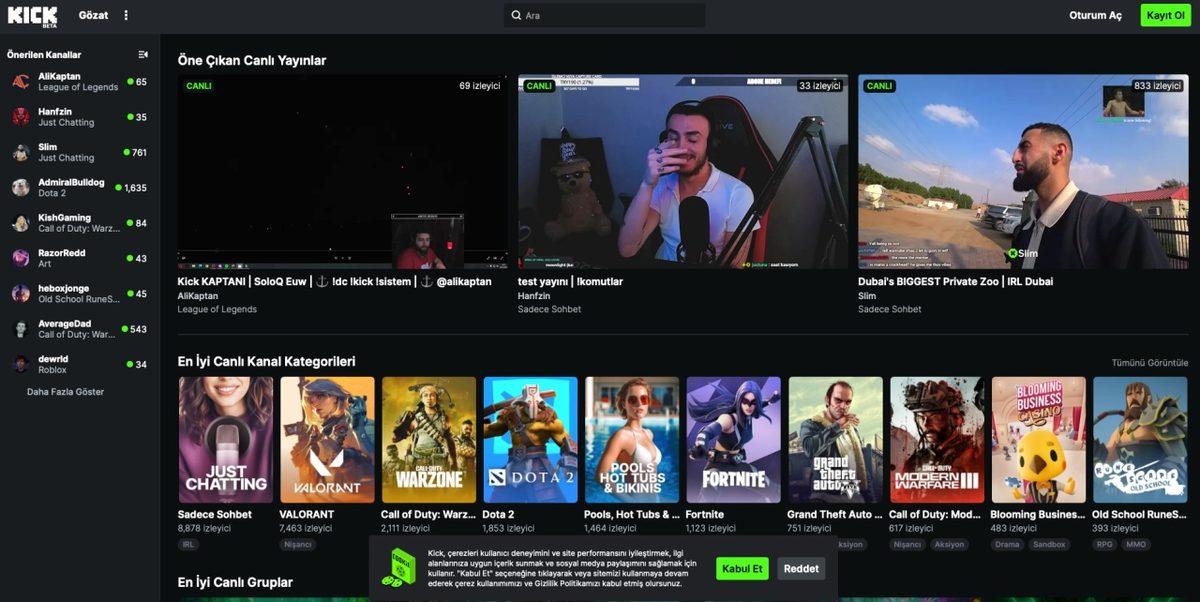Reject cookies with Reddet
This screenshot has height=602, width=1200.
click(800, 568)
